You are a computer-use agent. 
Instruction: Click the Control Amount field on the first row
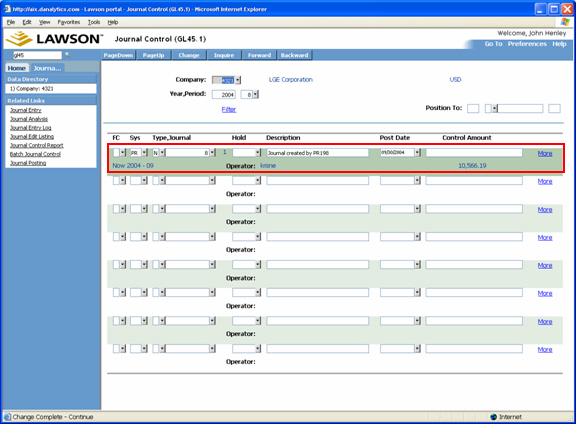click(x=474, y=153)
